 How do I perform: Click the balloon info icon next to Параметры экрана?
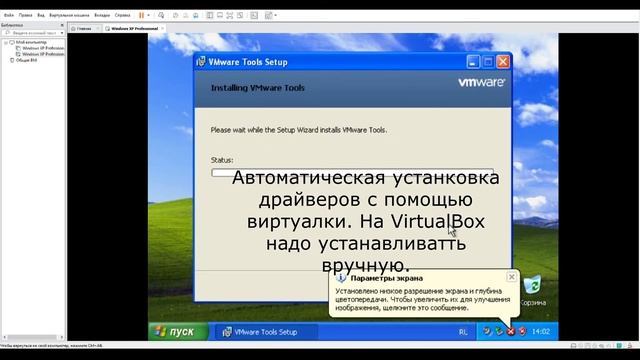click(341, 278)
